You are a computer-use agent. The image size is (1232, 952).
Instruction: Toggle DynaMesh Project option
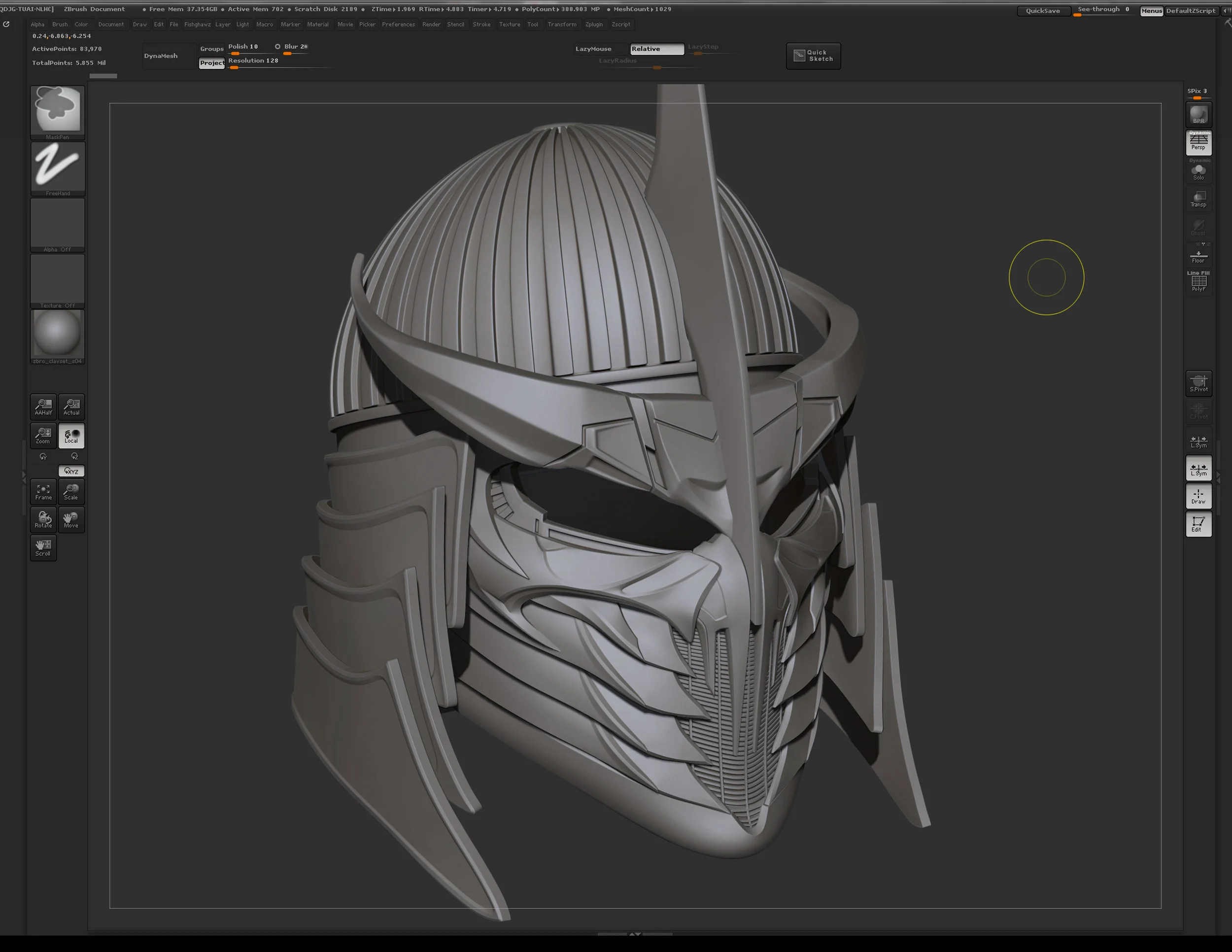tap(211, 63)
